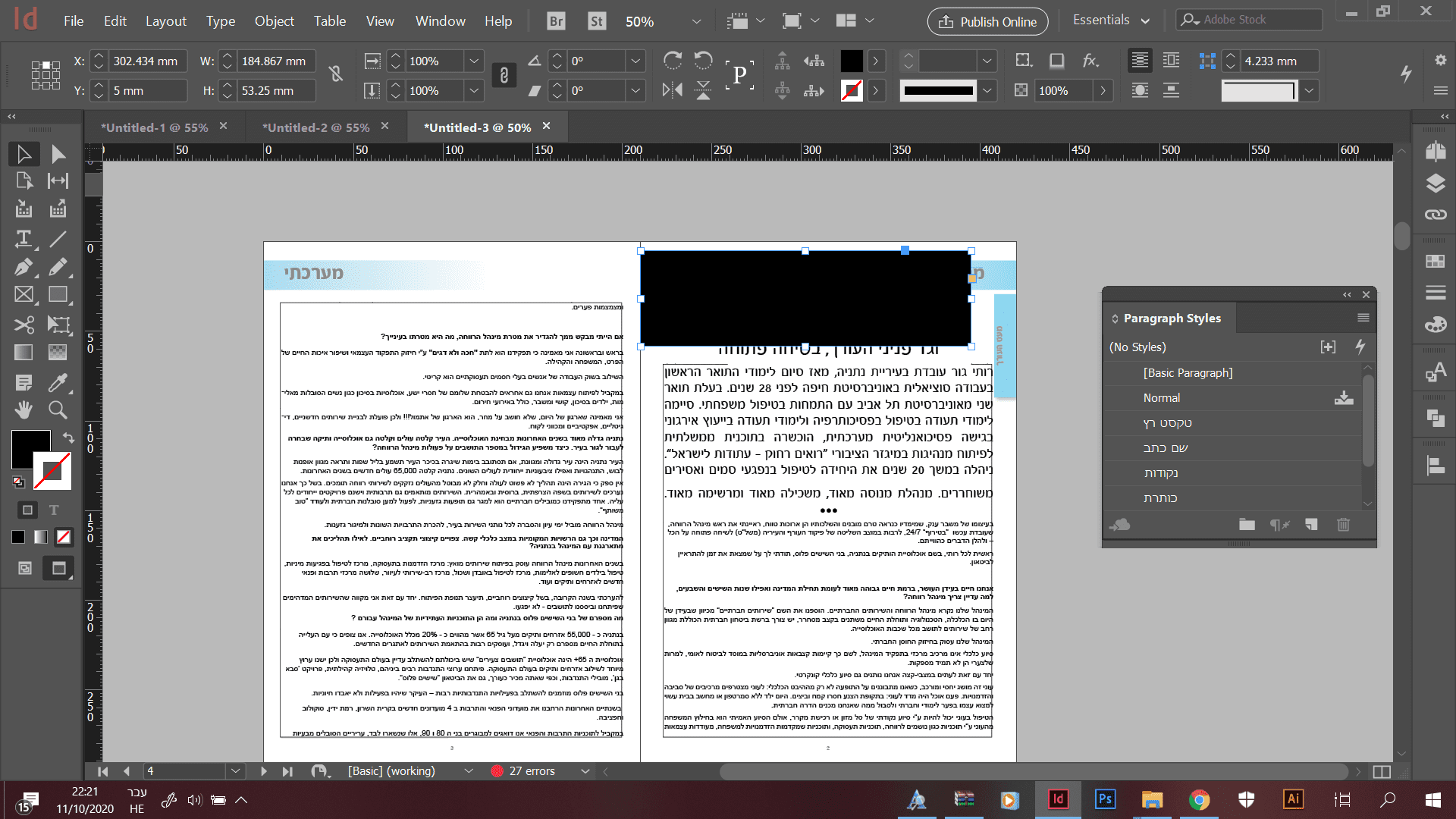Open the zoom level dropdown
Screen dimensions: 1456x819
pyautogui.click(x=696, y=21)
